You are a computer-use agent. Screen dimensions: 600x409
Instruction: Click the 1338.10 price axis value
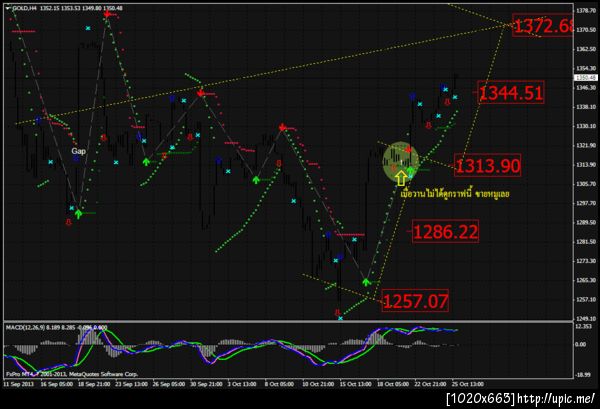pos(586,107)
